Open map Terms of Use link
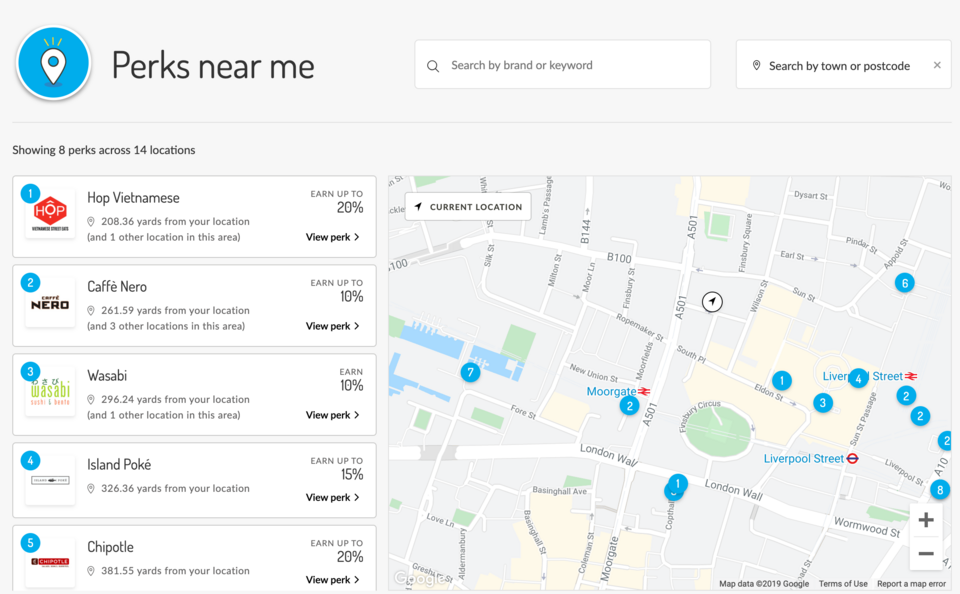This screenshot has height=594, width=960. (x=843, y=584)
